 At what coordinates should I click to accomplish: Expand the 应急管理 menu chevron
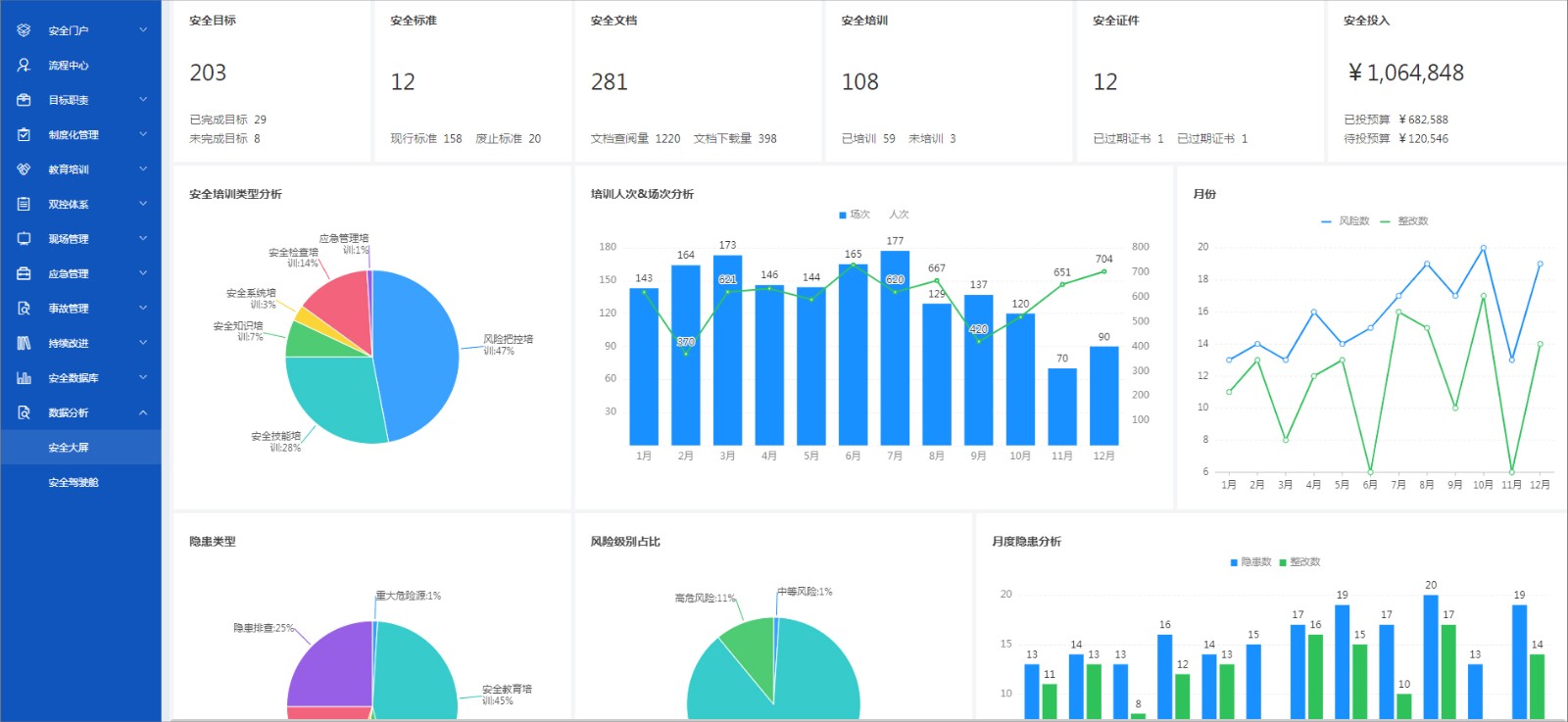click(x=143, y=273)
